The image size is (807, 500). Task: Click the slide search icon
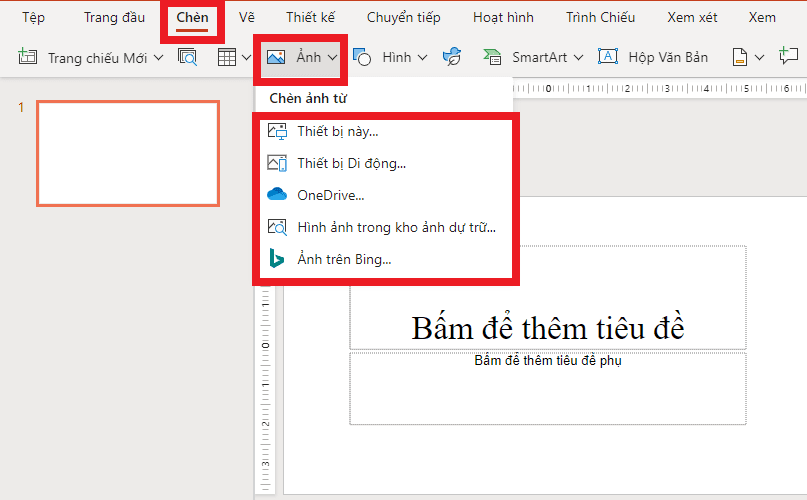tap(187, 57)
